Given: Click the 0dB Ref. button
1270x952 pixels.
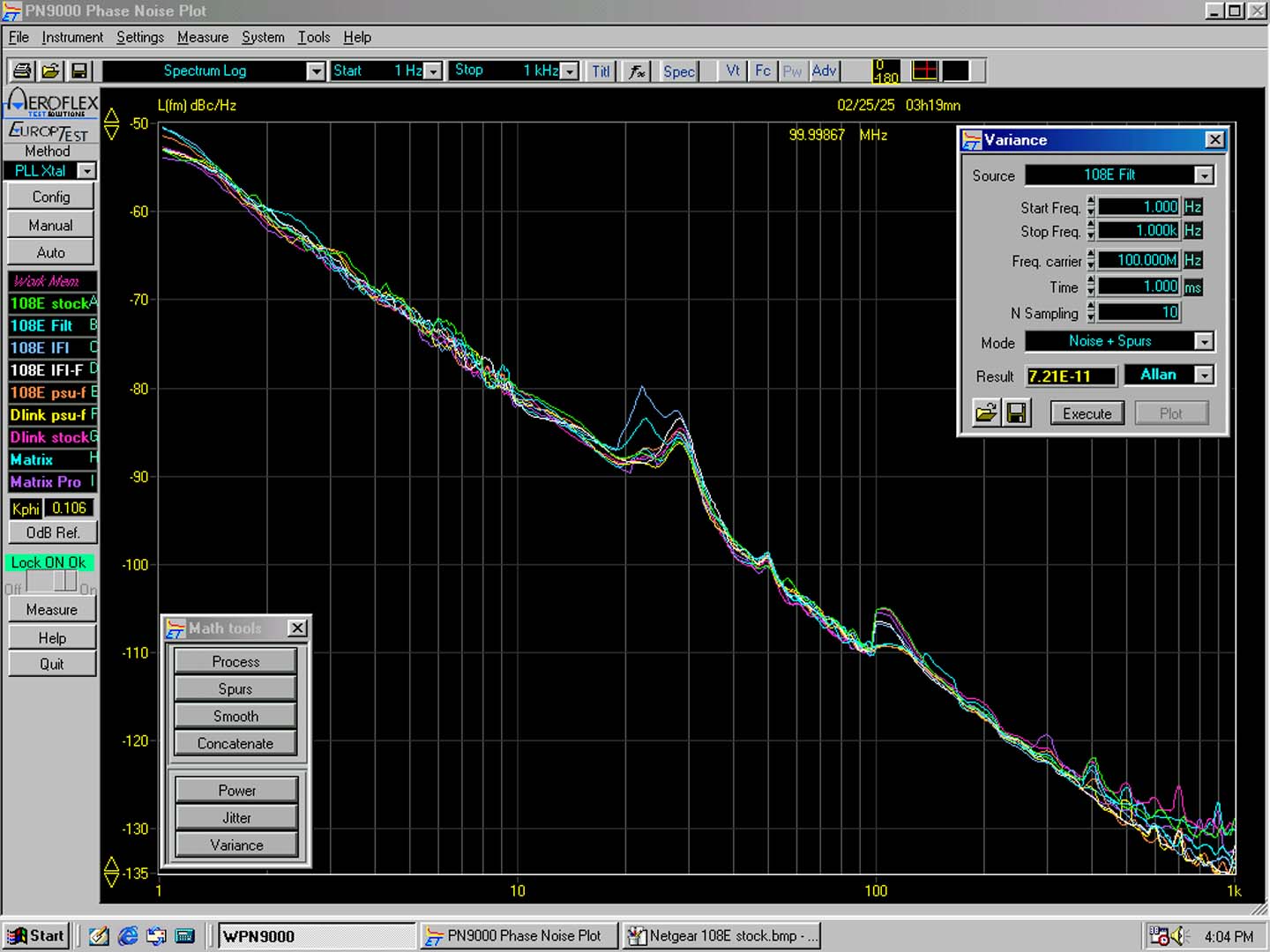Looking at the screenshot, I should click(52, 532).
